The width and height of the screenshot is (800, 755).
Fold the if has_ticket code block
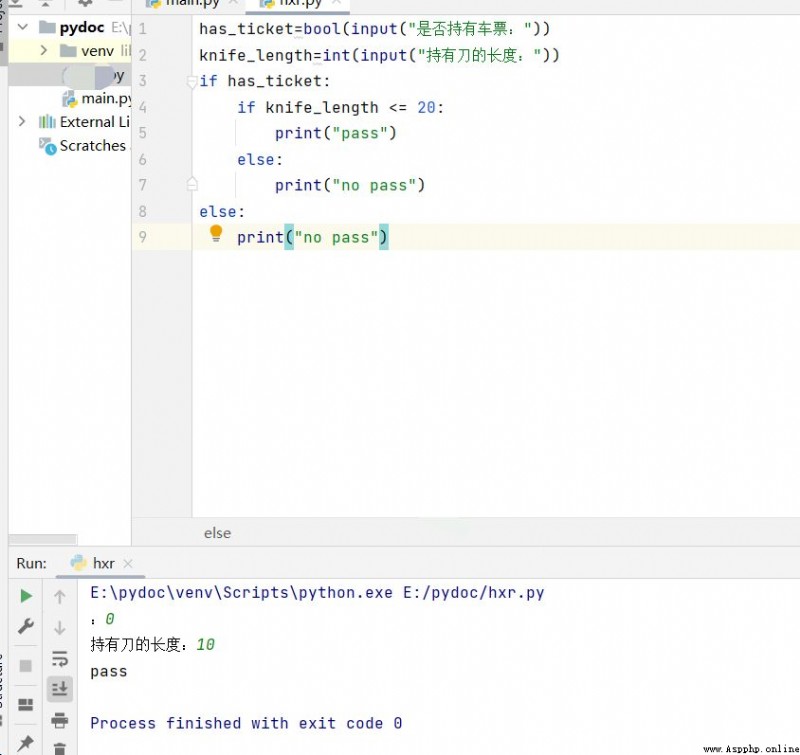[x=192, y=82]
